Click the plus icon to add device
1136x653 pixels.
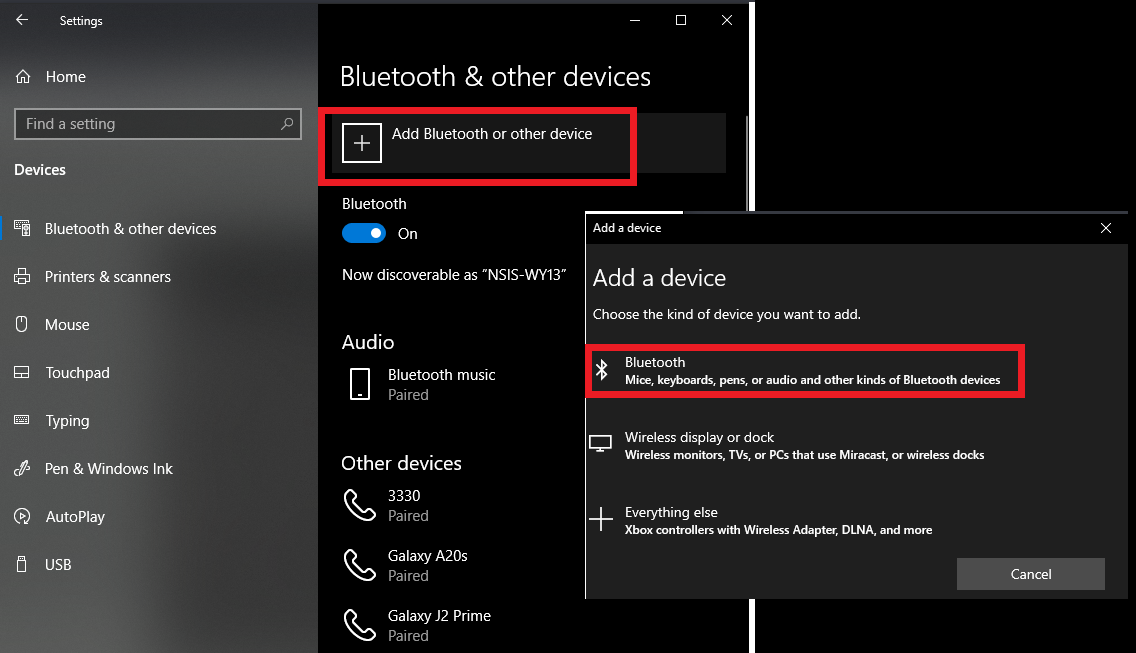click(x=362, y=144)
